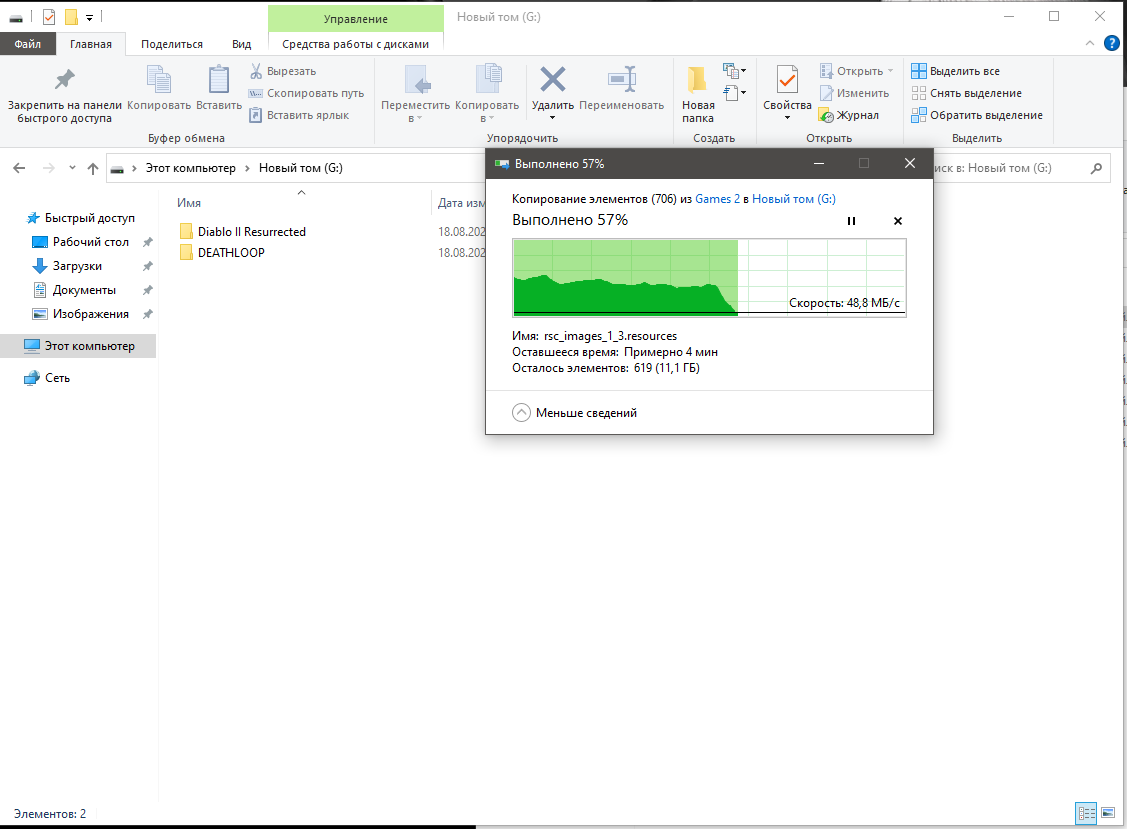Open Рабочий стол in navigation pane

(91, 242)
